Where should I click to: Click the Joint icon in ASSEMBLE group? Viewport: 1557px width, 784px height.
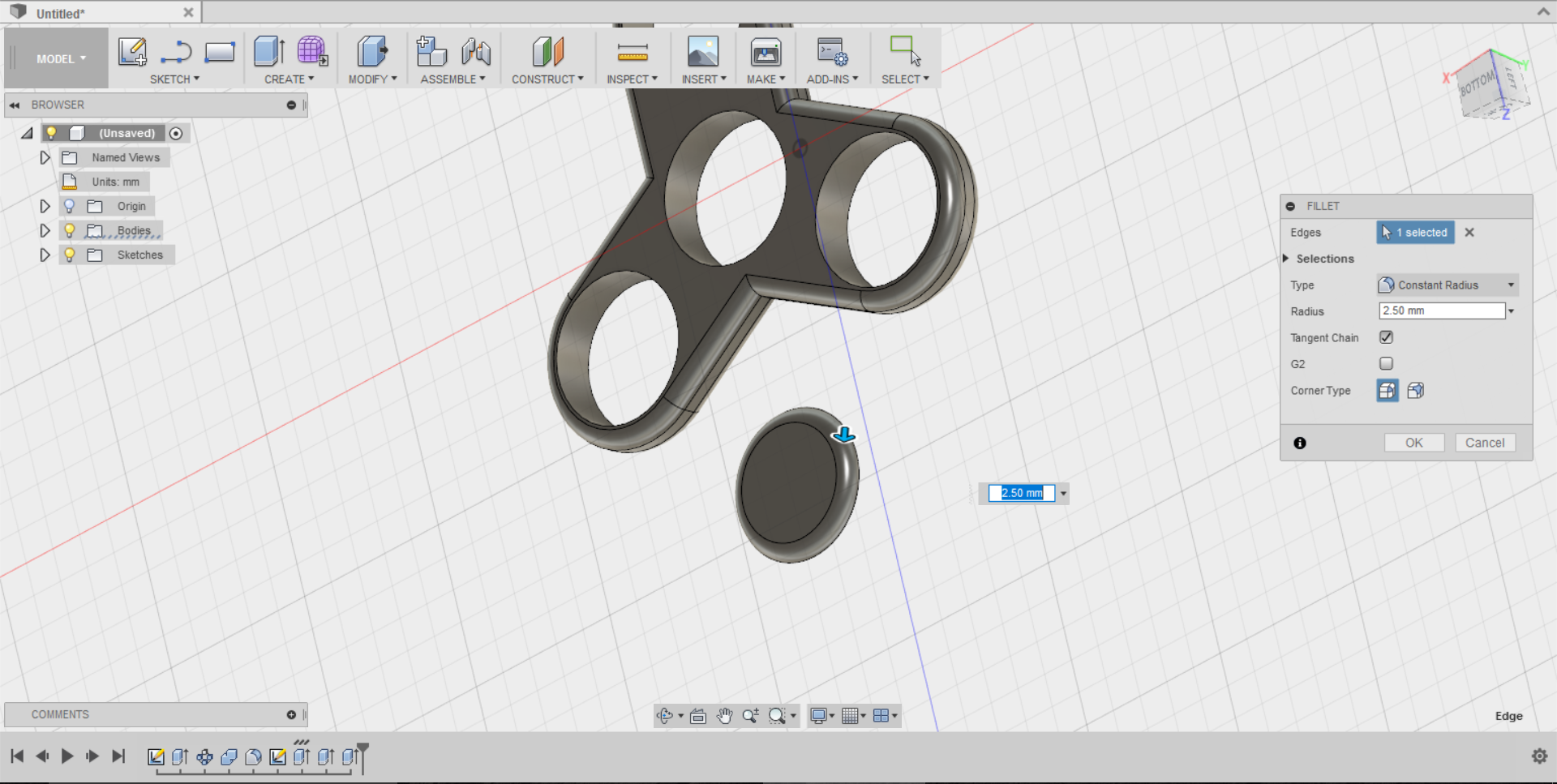[x=476, y=52]
